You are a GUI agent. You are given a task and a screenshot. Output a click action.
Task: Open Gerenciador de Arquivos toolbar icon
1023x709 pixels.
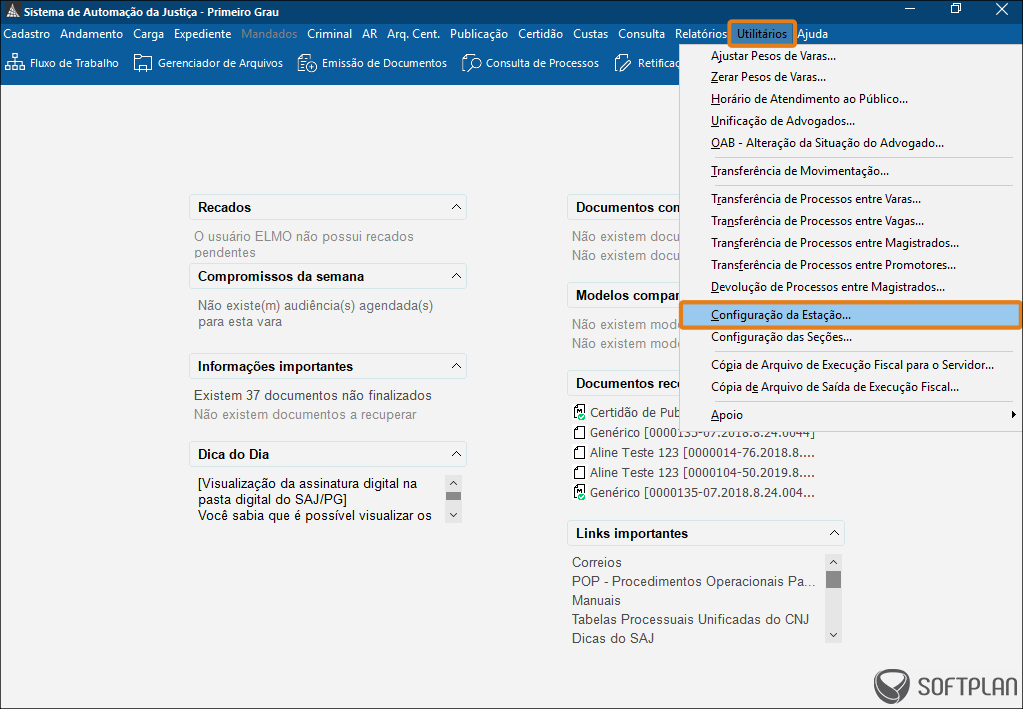(142, 63)
